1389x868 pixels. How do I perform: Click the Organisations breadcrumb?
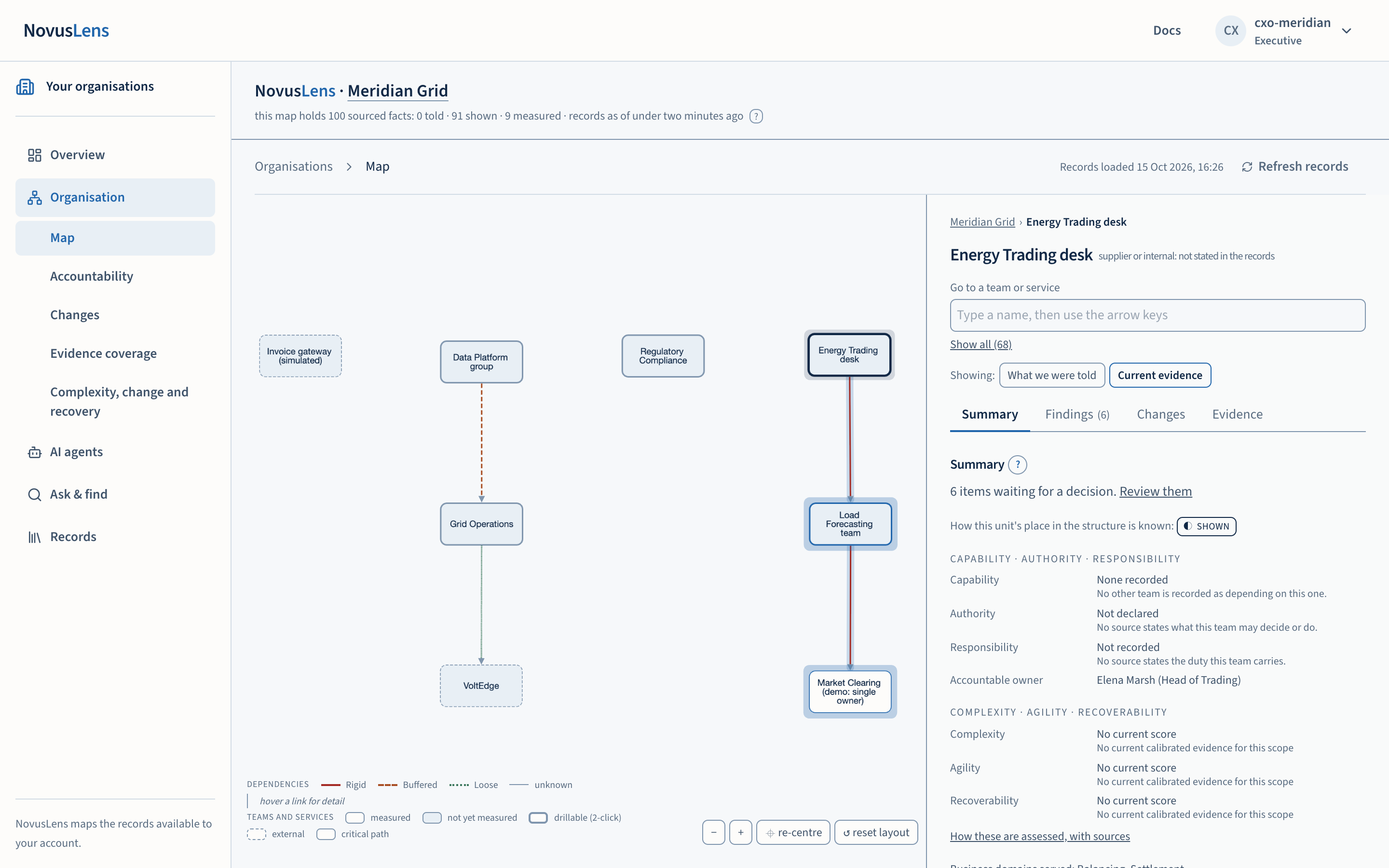click(294, 166)
